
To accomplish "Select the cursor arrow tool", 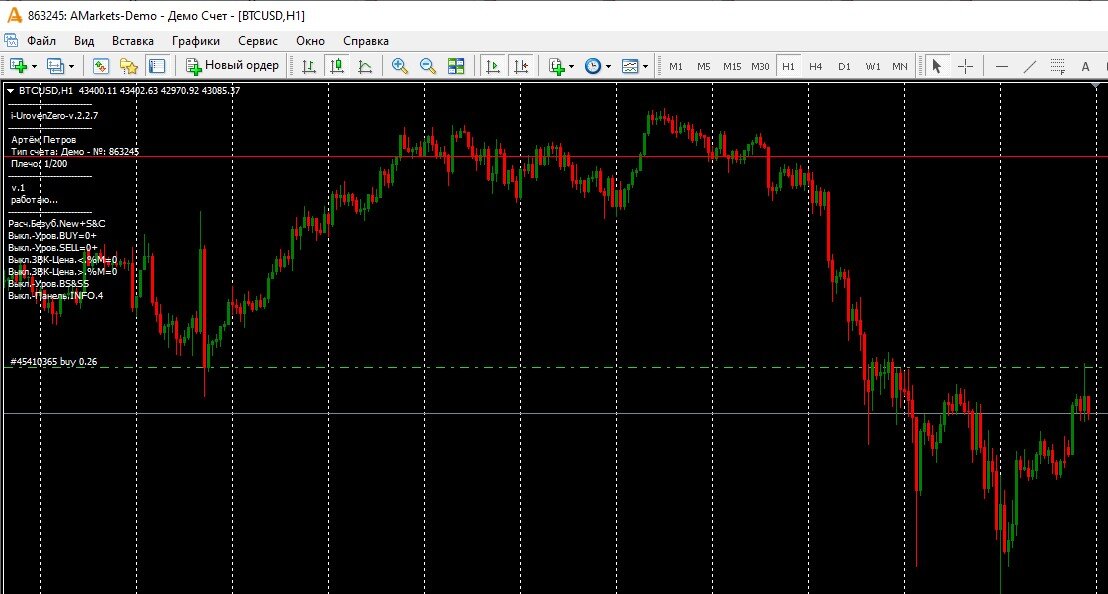I will [937, 66].
